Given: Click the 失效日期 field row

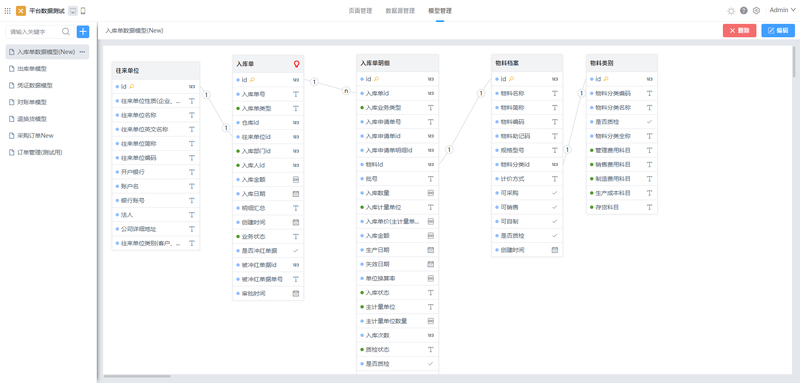Looking at the screenshot, I should click(x=397, y=264).
